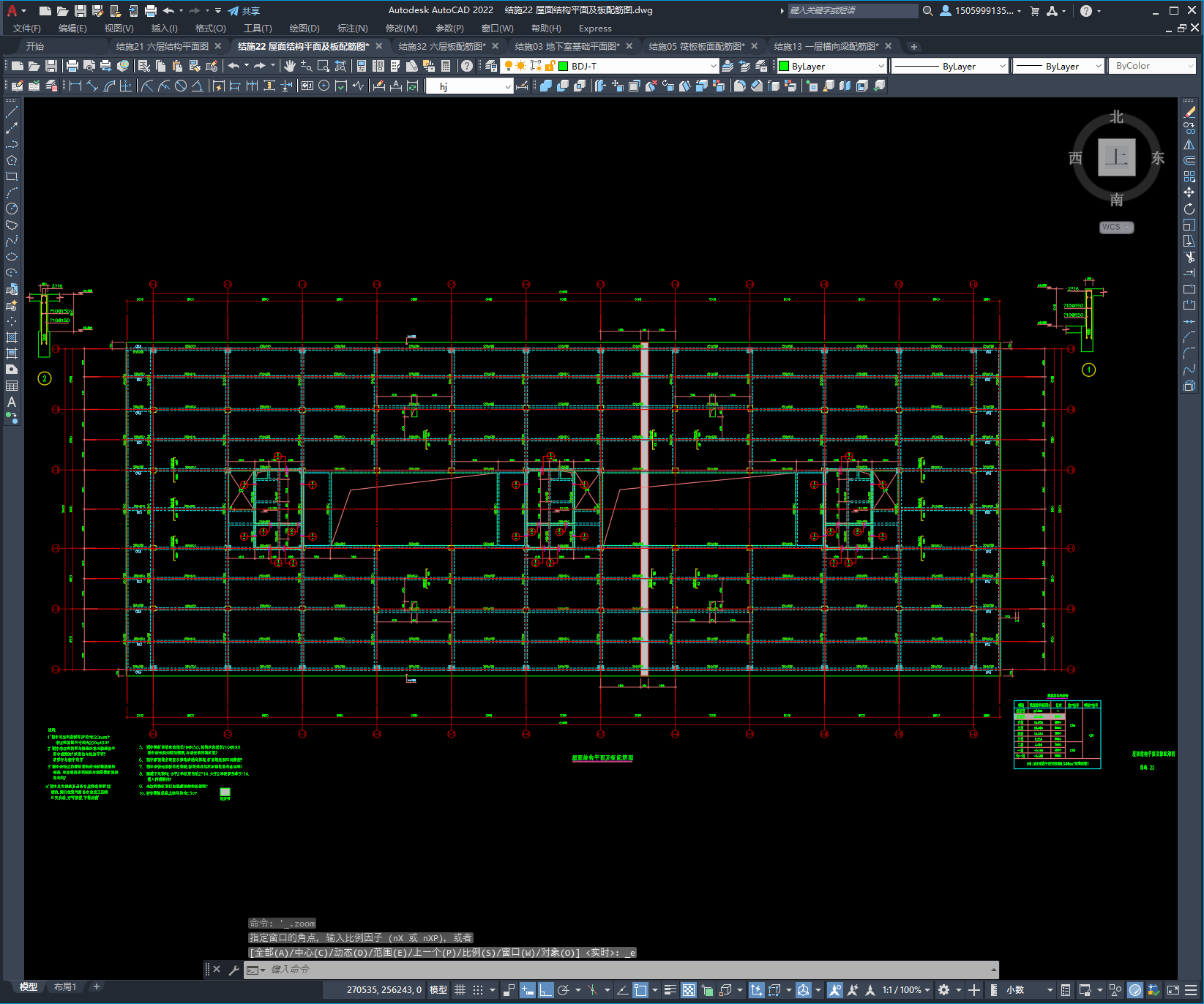
Task: Open the Express menu
Action: pos(595,29)
